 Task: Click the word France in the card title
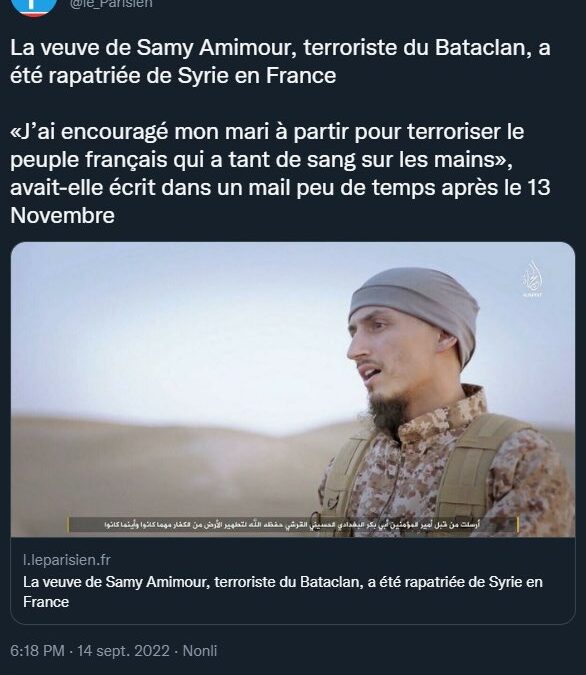[x=46, y=602]
